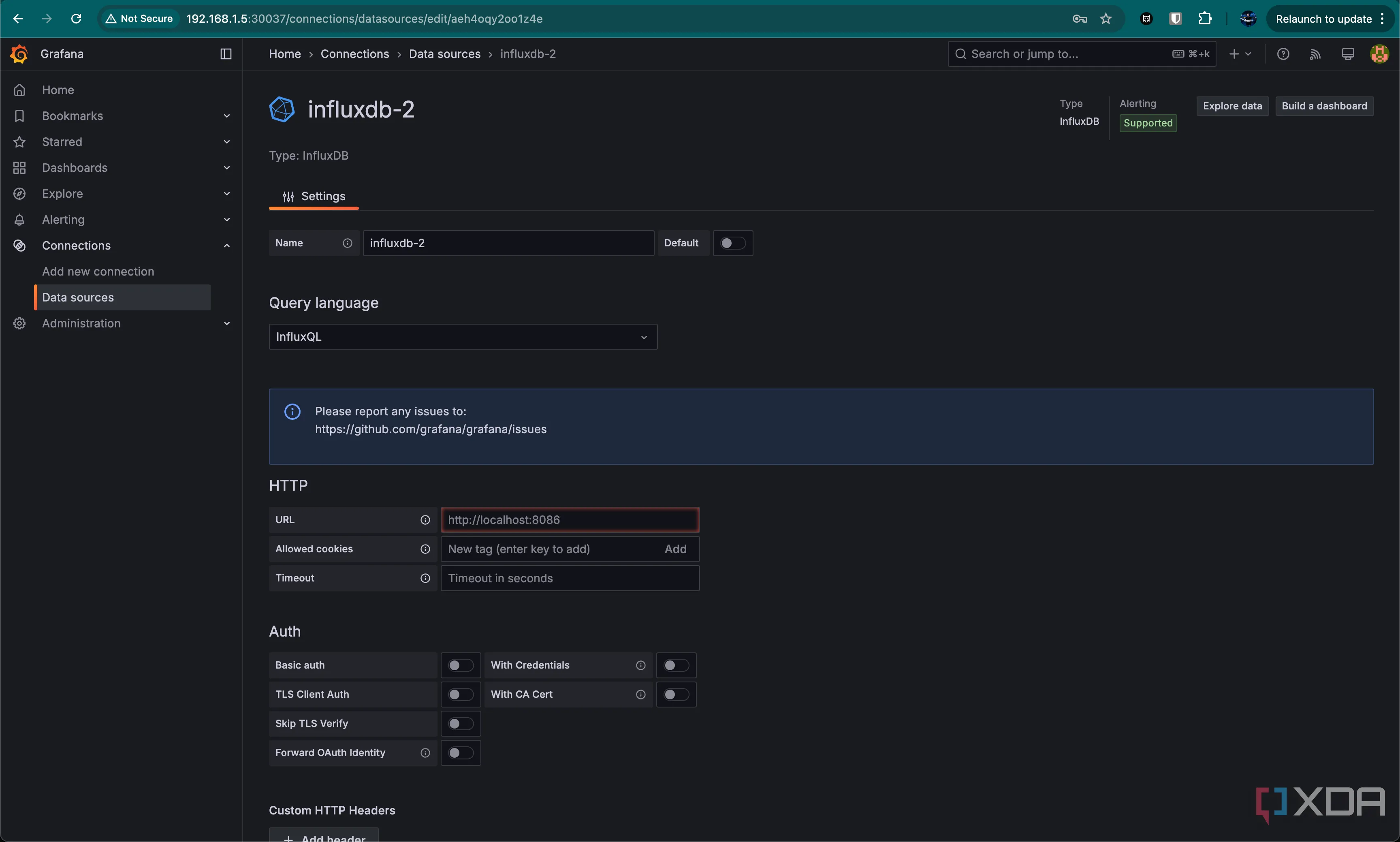Open the InfluxQL query language dropdown
The width and height of the screenshot is (1400, 842).
click(462, 336)
